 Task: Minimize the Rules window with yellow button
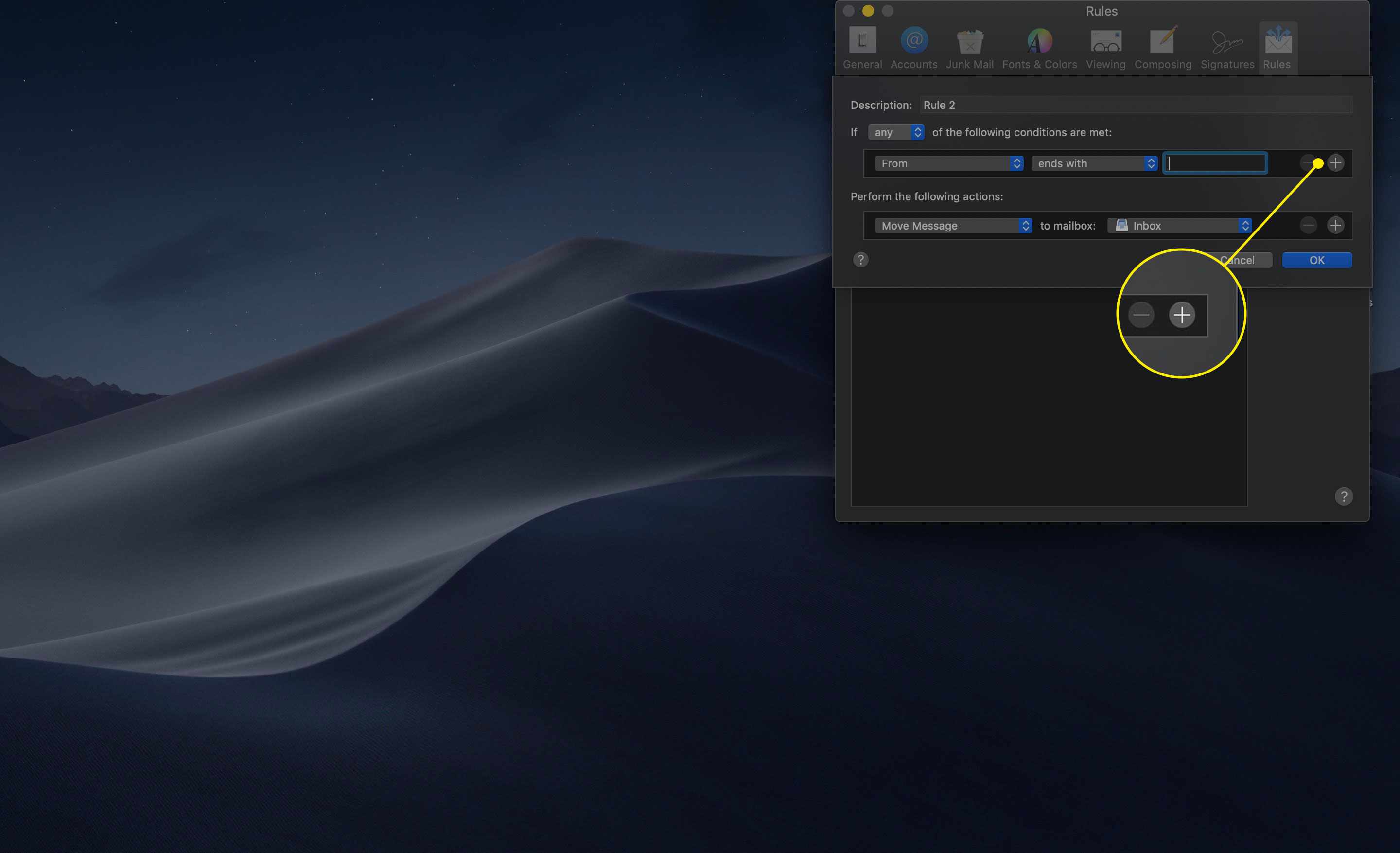pos(868,11)
